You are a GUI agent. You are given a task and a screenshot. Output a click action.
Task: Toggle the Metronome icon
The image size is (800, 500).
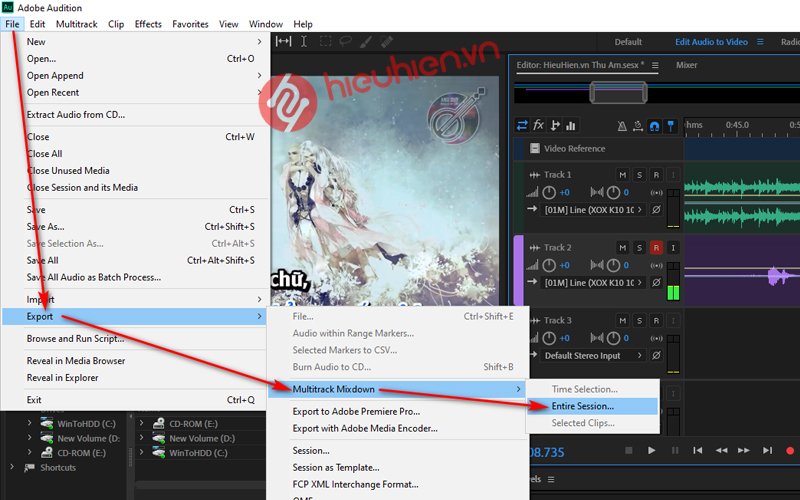click(x=622, y=126)
